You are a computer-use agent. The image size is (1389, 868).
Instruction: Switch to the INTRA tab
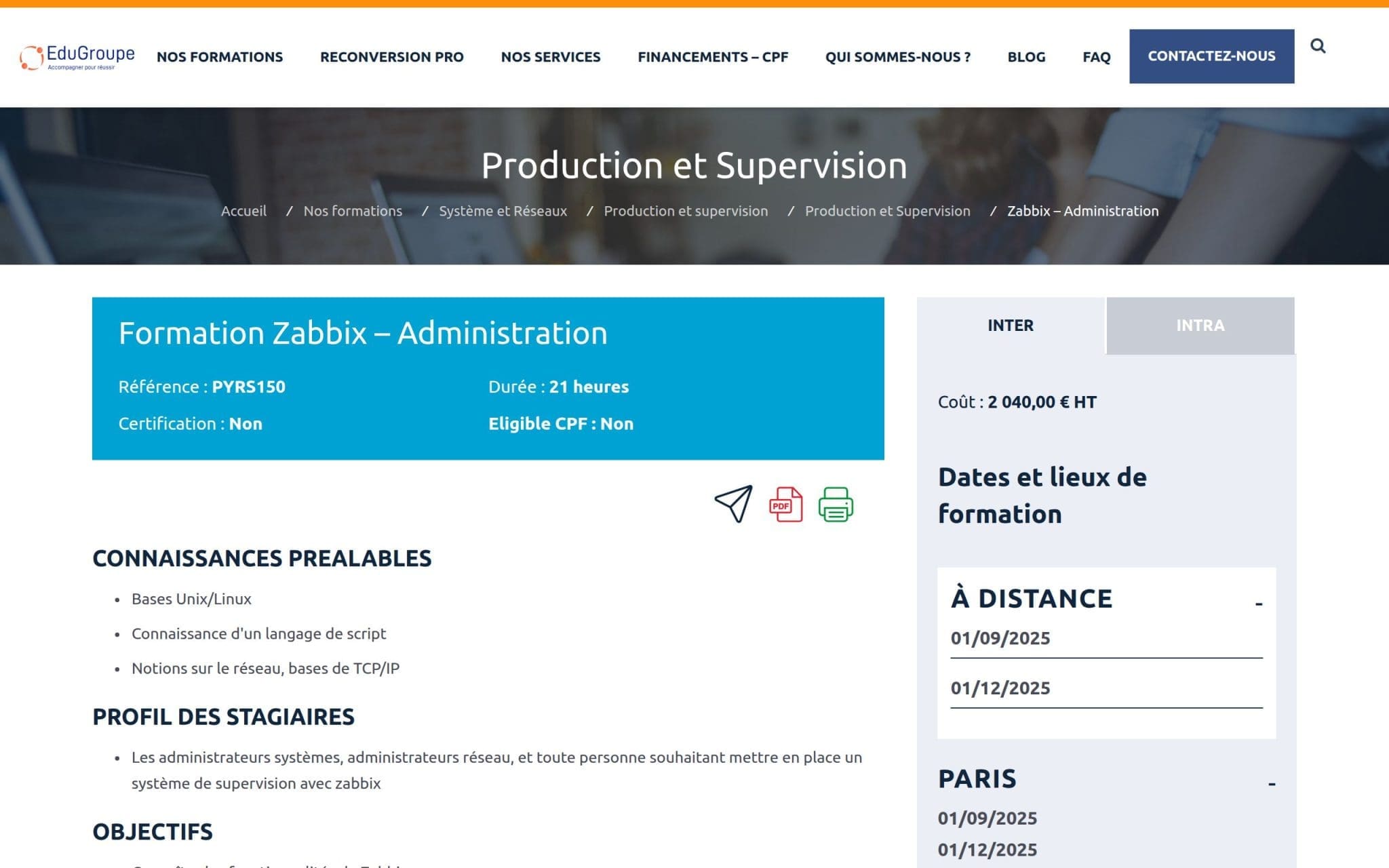tap(1200, 325)
